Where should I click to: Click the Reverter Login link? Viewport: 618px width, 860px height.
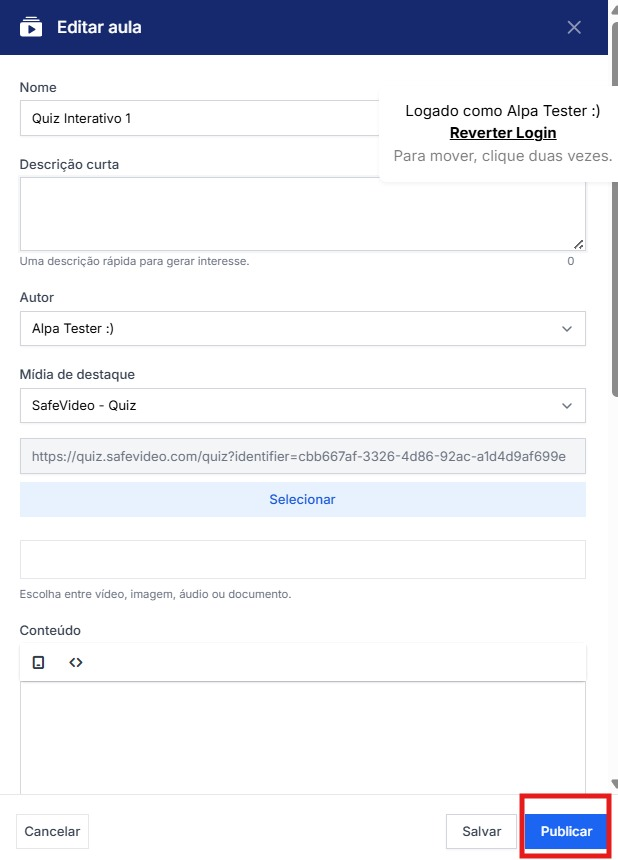coord(503,133)
